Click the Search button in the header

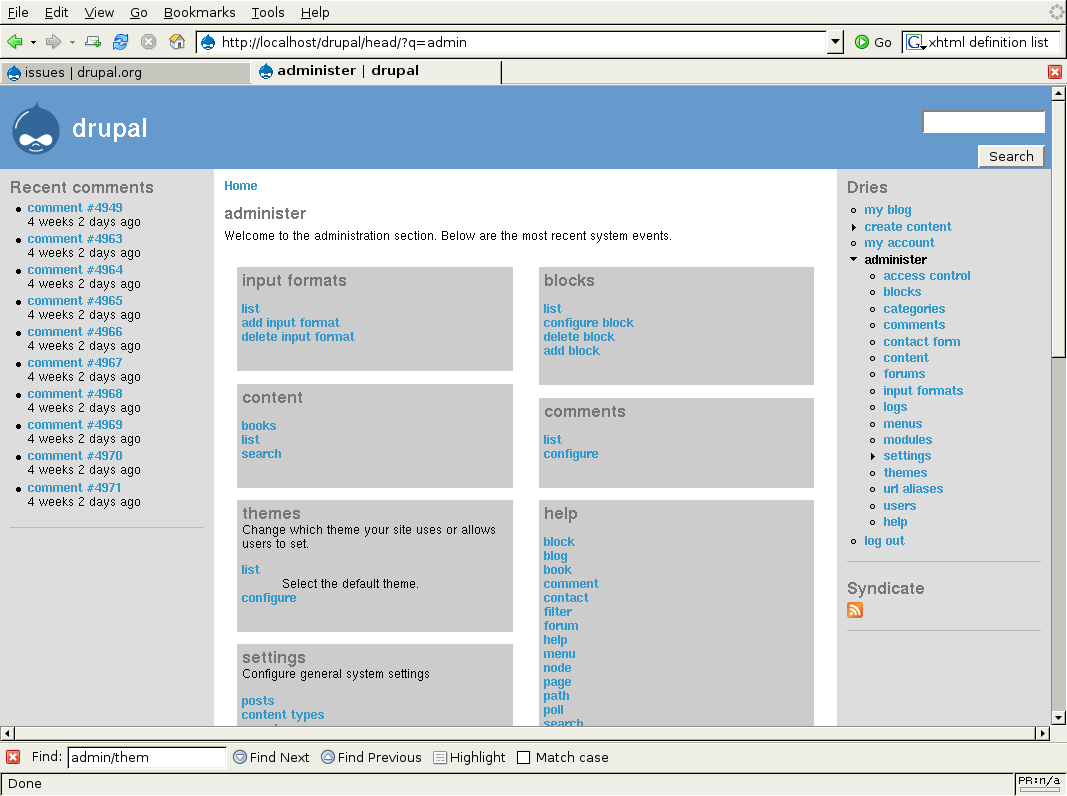click(1010, 155)
